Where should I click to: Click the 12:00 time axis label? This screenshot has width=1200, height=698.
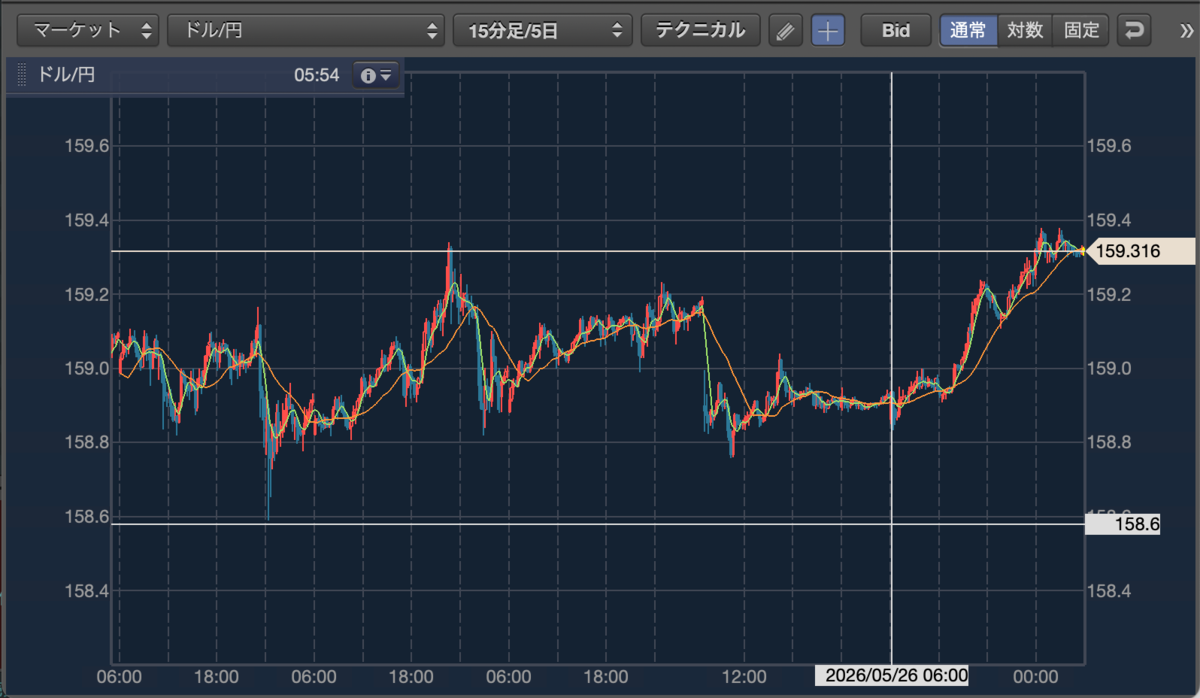click(744, 676)
